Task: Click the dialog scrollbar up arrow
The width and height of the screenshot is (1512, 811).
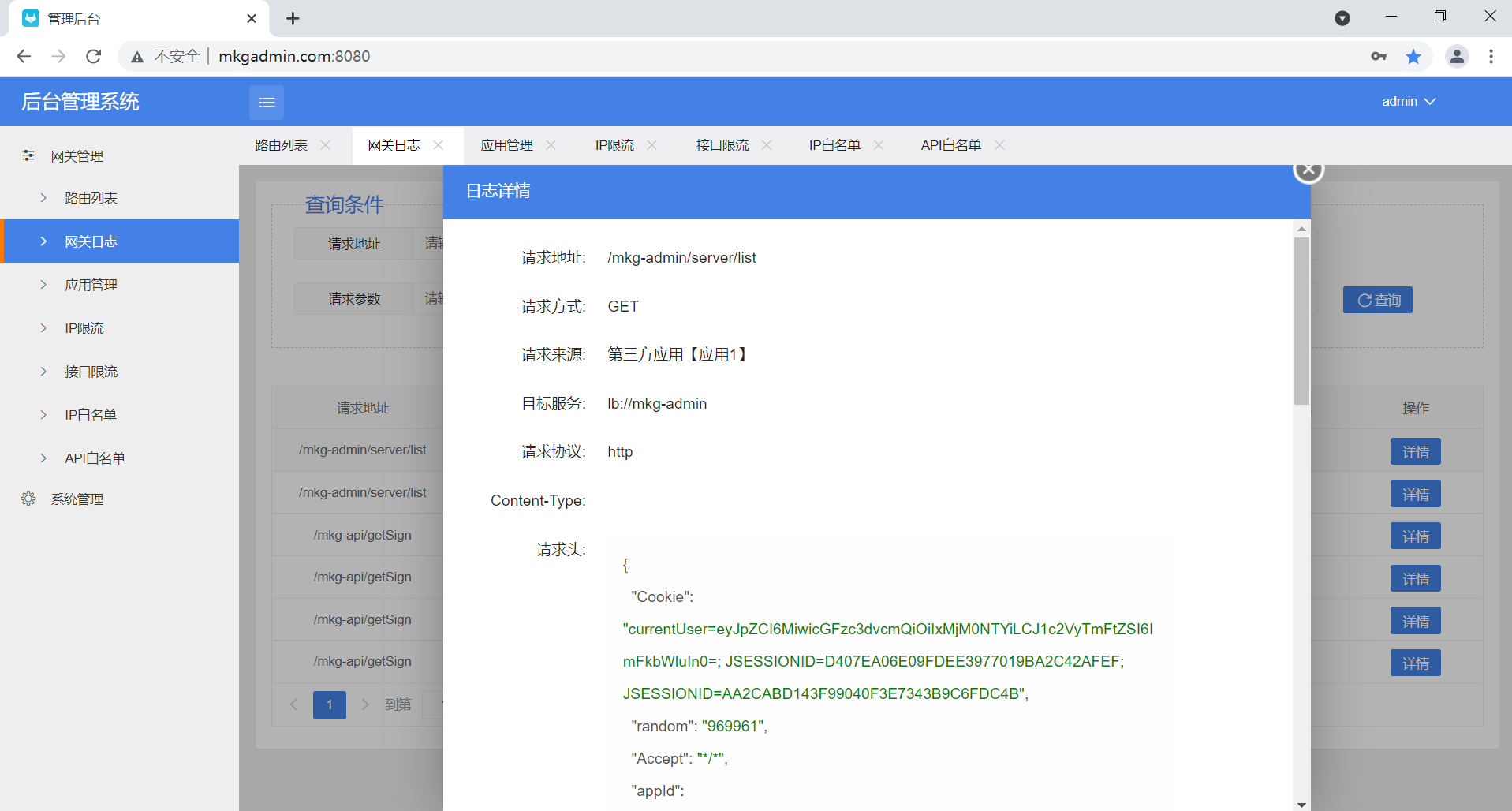Action: point(1301,229)
